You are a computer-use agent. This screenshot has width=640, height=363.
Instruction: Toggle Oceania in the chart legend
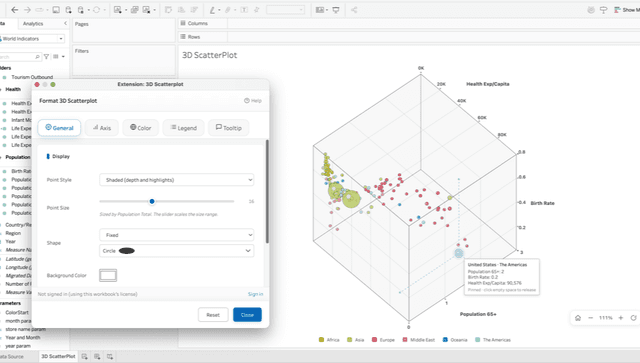pos(455,340)
